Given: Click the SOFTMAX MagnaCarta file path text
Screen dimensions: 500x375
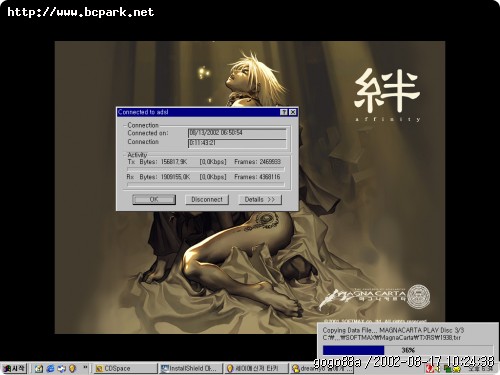Looking at the screenshot, I should click(392, 337).
